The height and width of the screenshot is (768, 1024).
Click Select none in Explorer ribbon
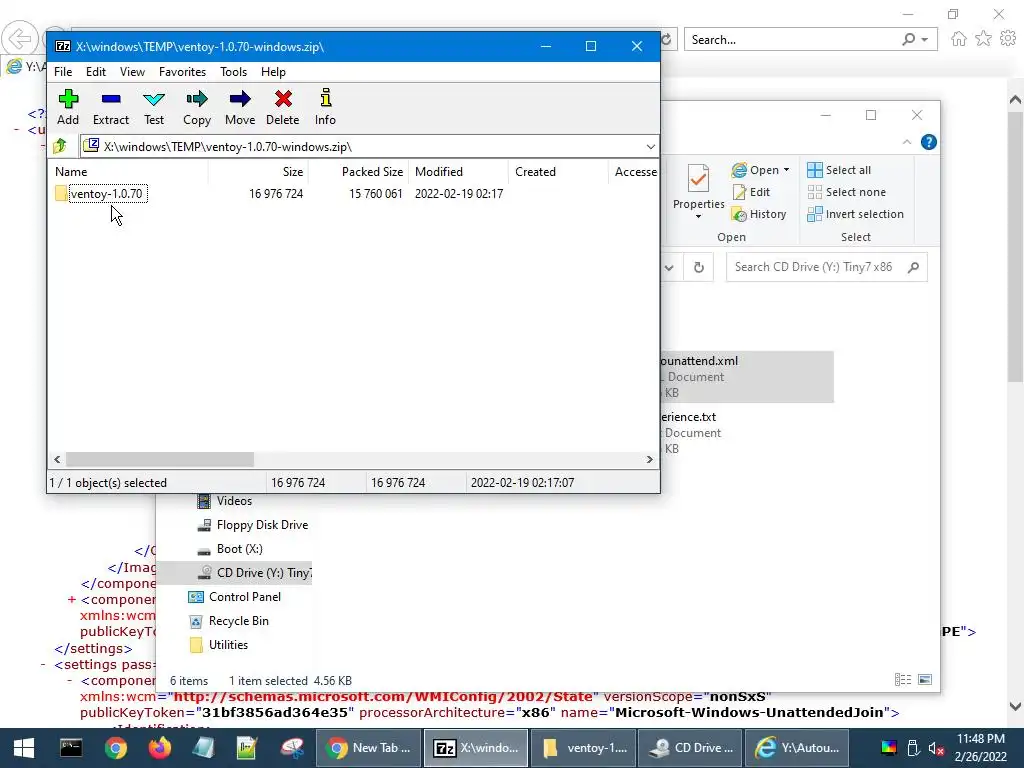point(847,192)
